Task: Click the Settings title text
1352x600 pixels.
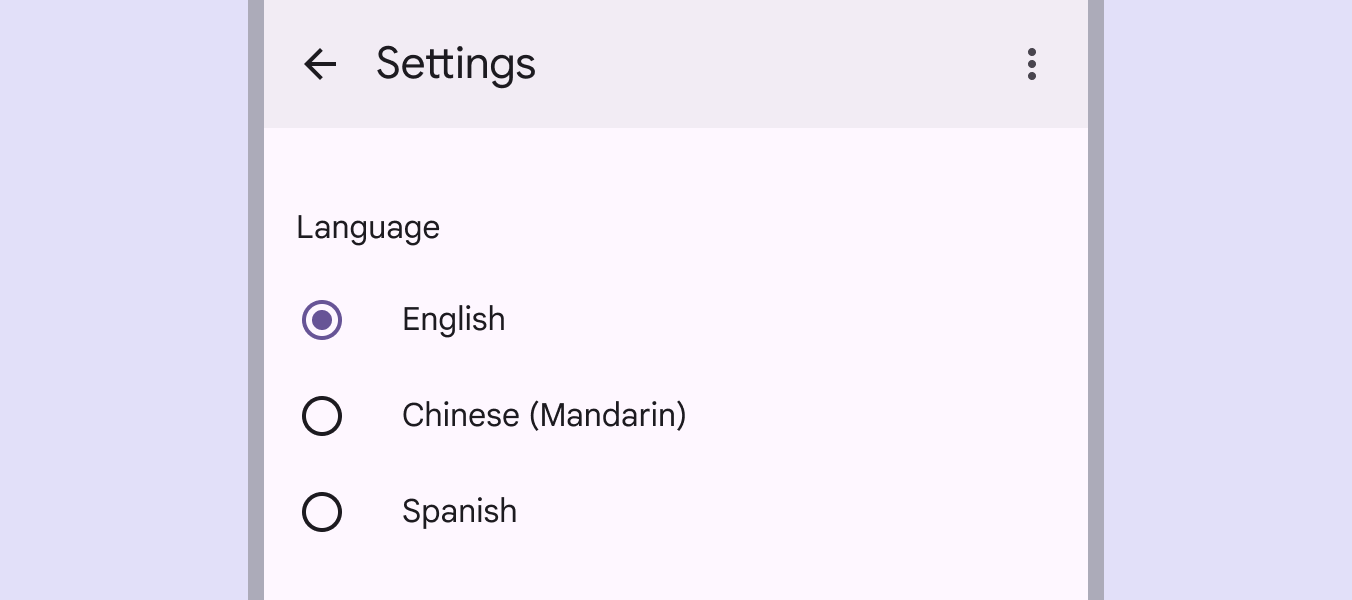Action: point(455,65)
